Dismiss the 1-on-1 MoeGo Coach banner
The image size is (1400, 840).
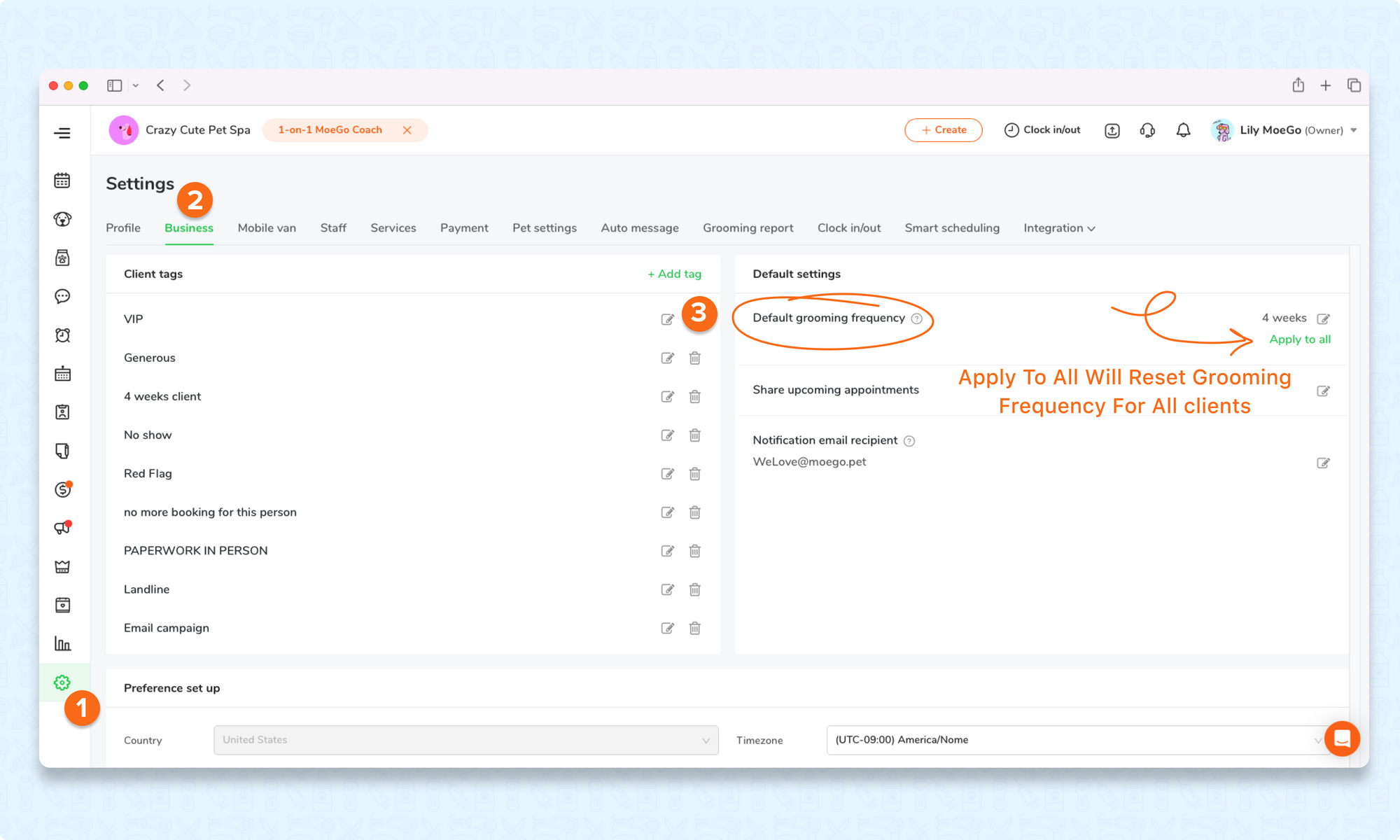point(407,130)
